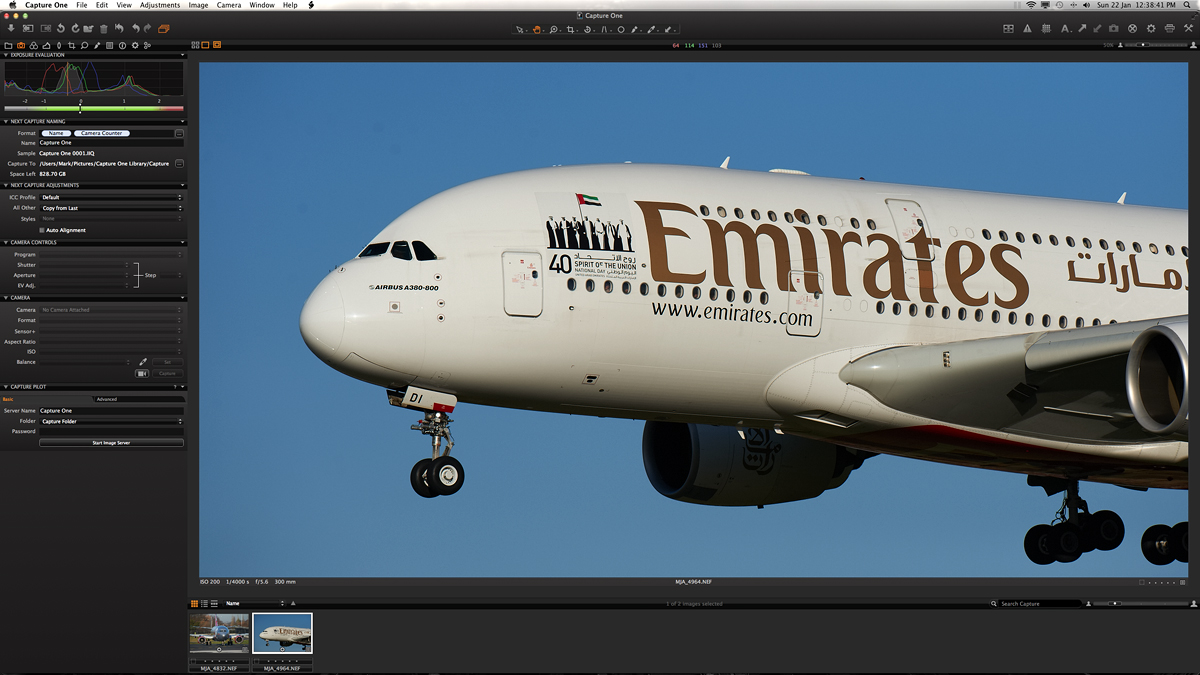Open the Color tool tab with three circles

pos(34,45)
